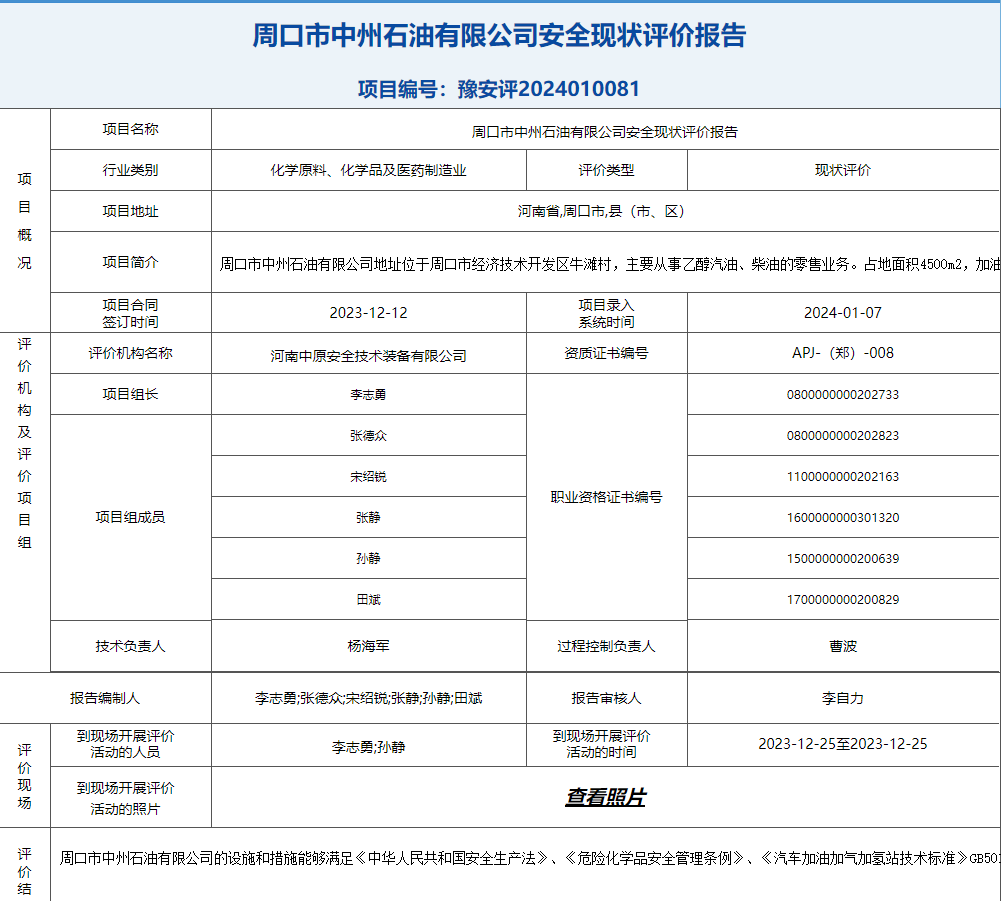Click the 项目组长 label cell
The image size is (1001, 901).
click(130, 395)
